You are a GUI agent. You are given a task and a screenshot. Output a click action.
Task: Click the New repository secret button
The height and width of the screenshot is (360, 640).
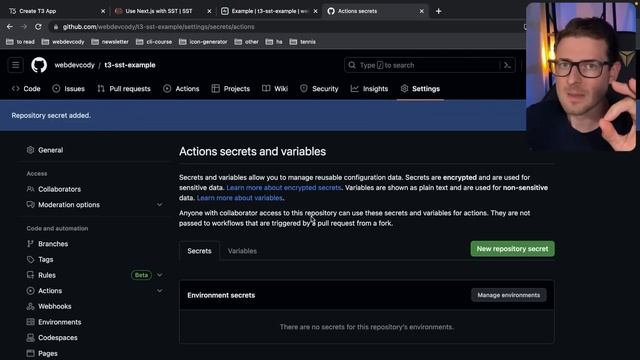coord(512,249)
